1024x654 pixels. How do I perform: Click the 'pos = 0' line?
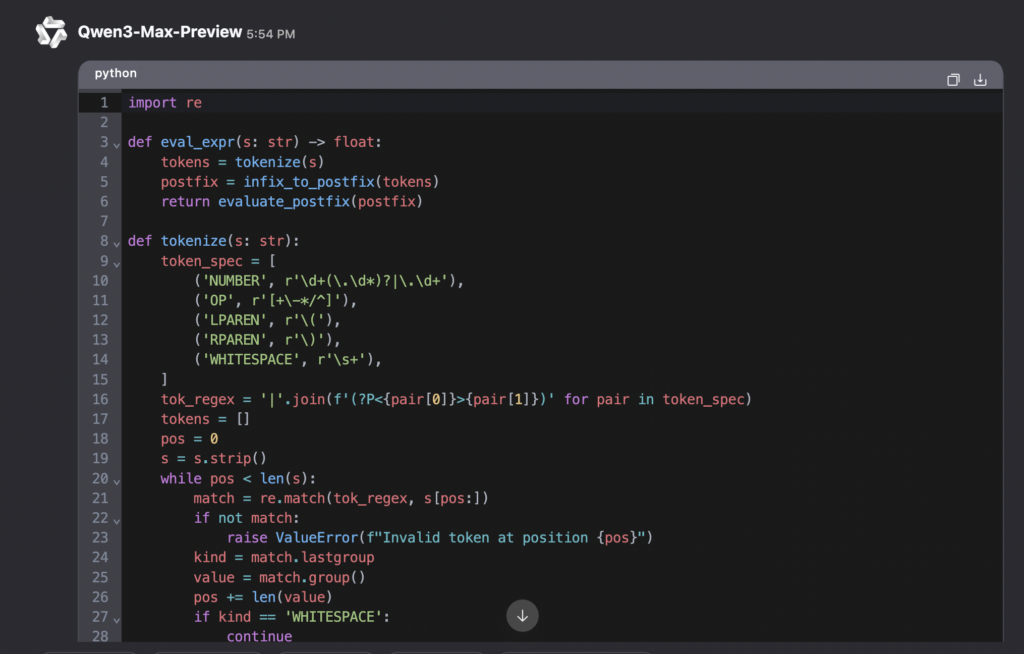[189, 438]
